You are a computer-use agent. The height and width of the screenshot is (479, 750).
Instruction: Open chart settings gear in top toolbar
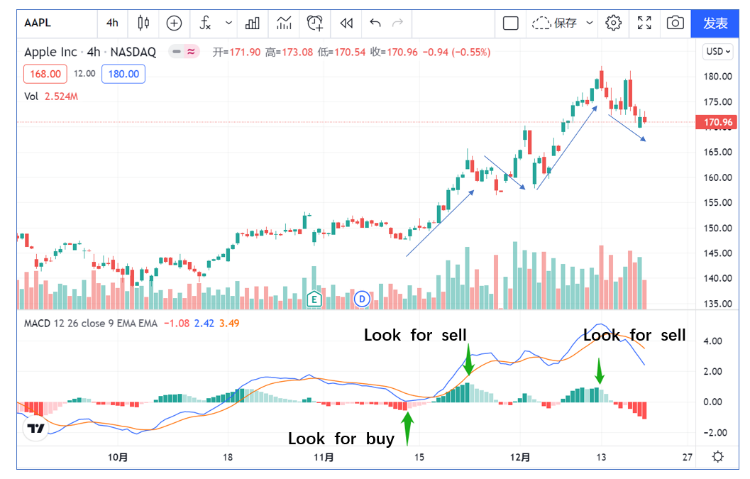click(x=613, y=22)
